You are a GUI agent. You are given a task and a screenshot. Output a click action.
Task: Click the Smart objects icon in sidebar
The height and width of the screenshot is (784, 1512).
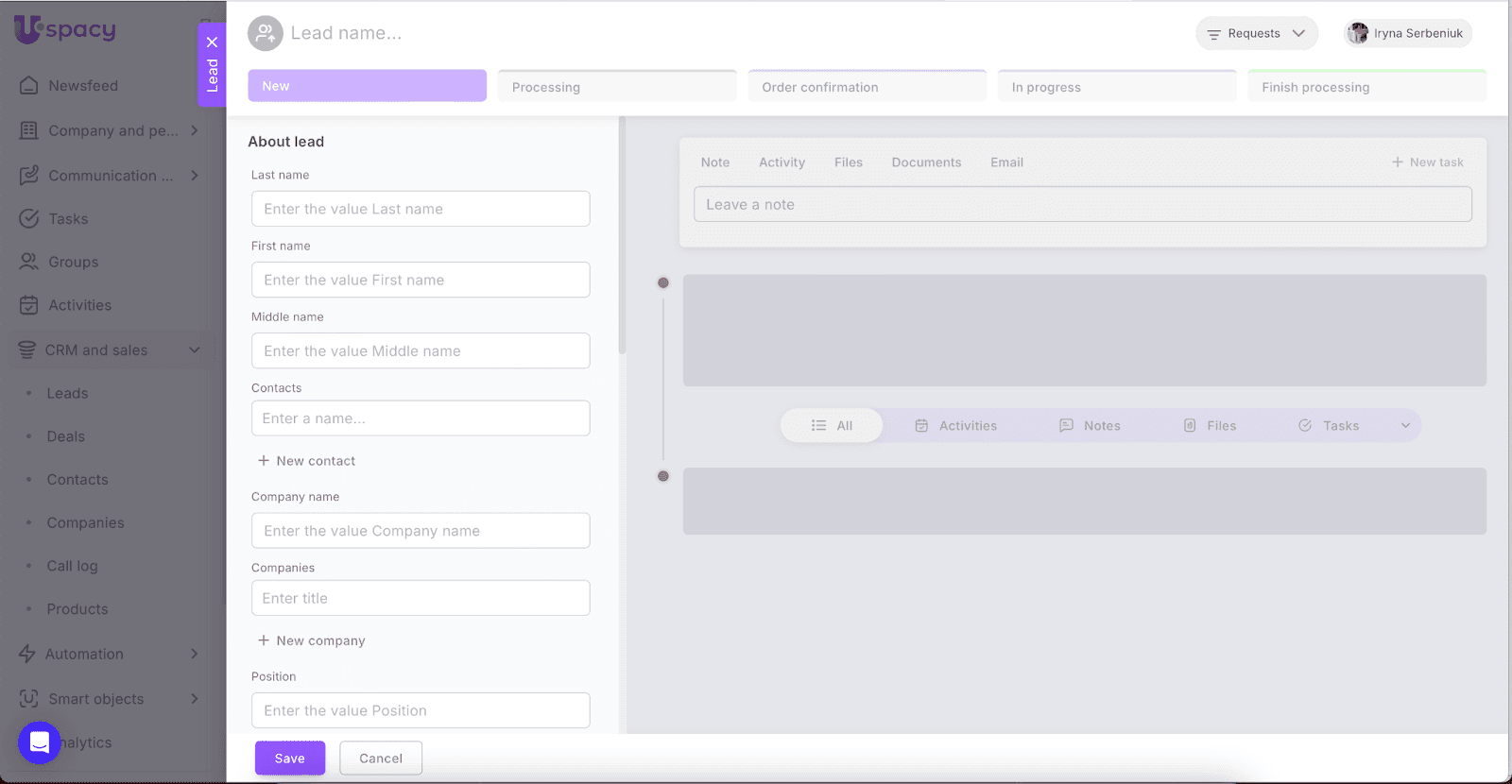click(29, 699)
